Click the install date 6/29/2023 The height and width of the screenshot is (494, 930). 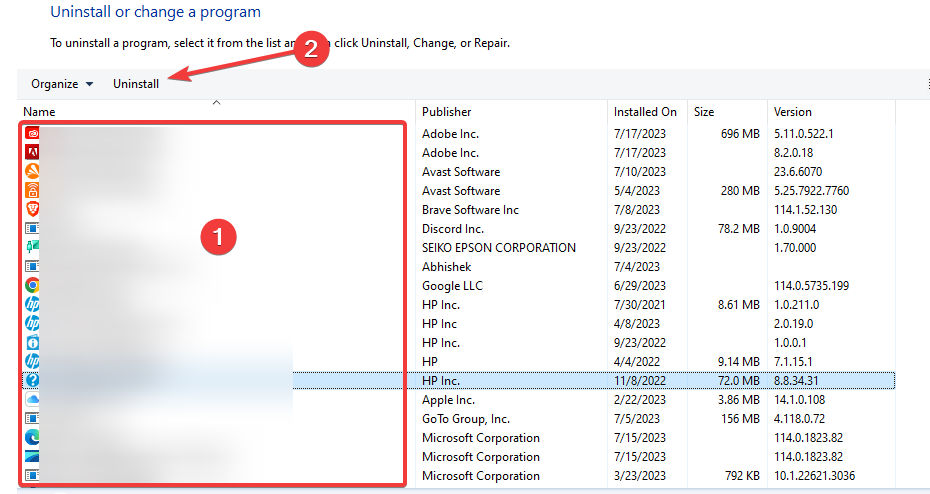pos(639,285)
